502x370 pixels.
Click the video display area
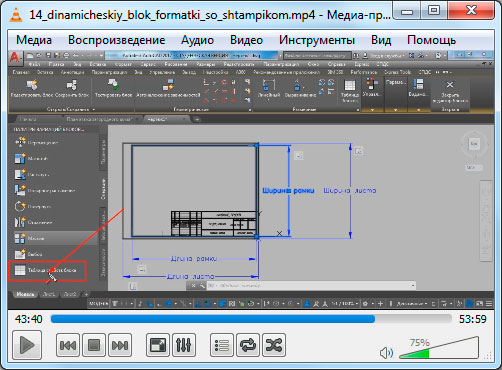click(251, 179)
